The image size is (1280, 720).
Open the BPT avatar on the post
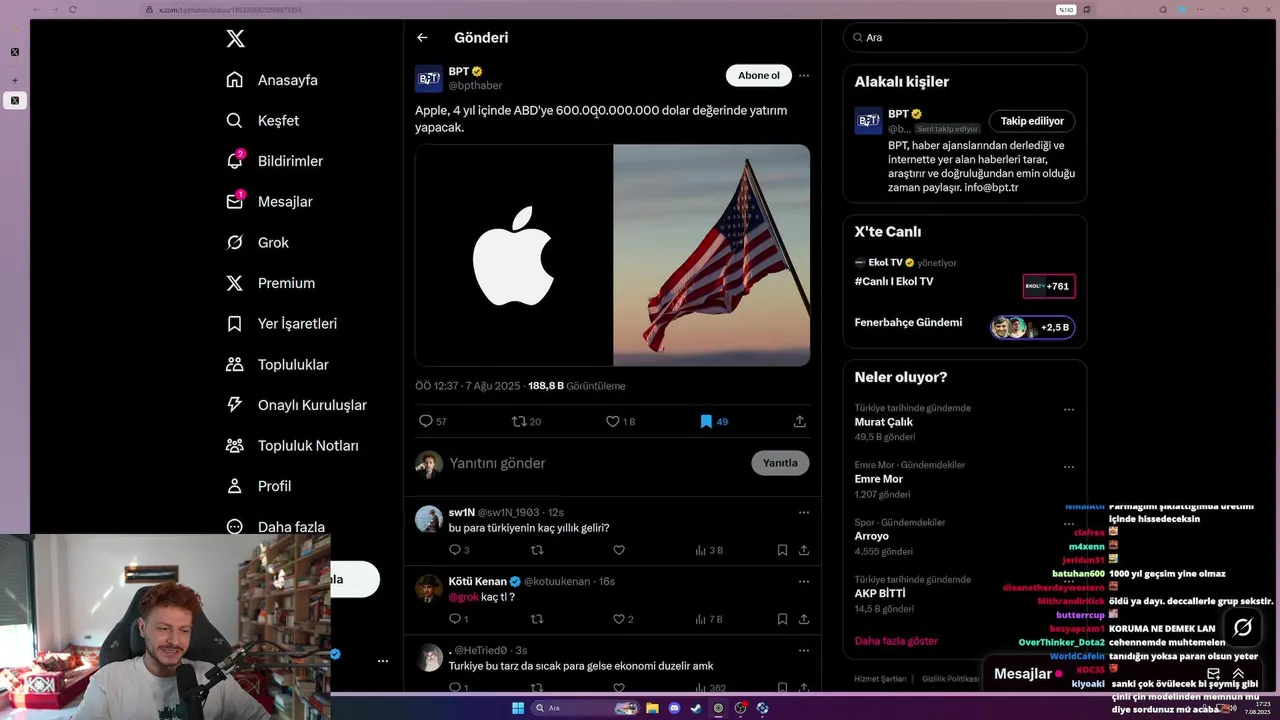429,78
